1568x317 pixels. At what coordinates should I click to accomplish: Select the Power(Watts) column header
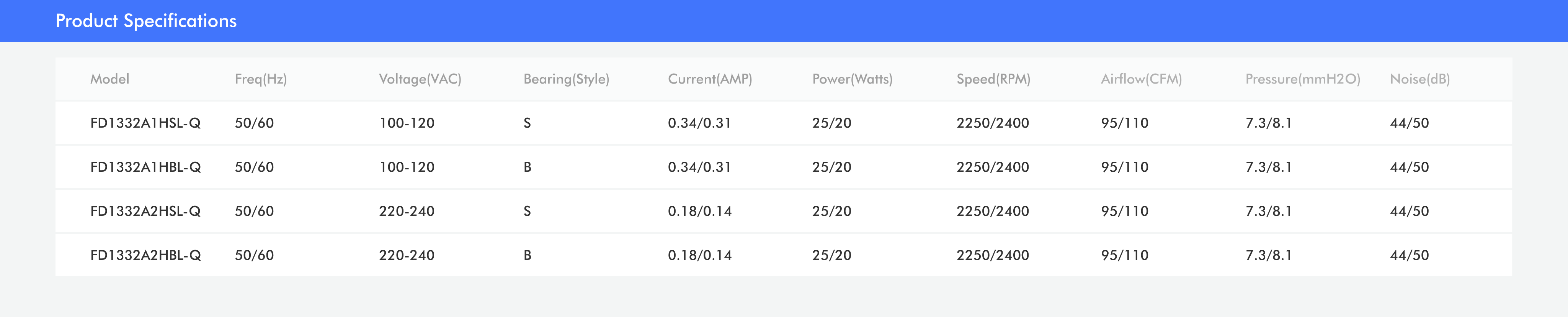tap(852, 79)
